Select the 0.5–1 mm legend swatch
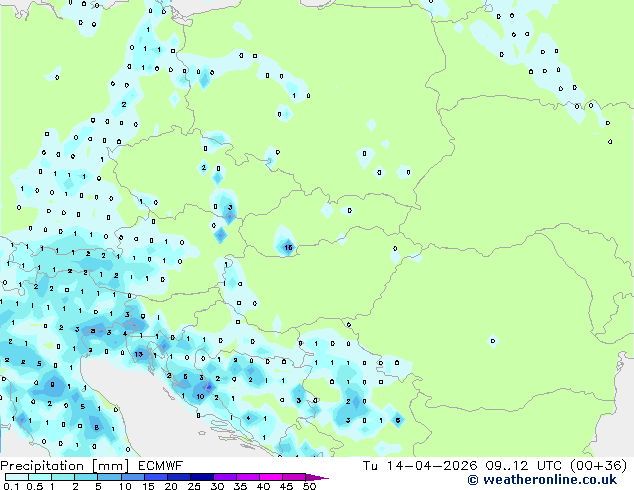Viewport: 634px width, 490px height. coord(40,477)
